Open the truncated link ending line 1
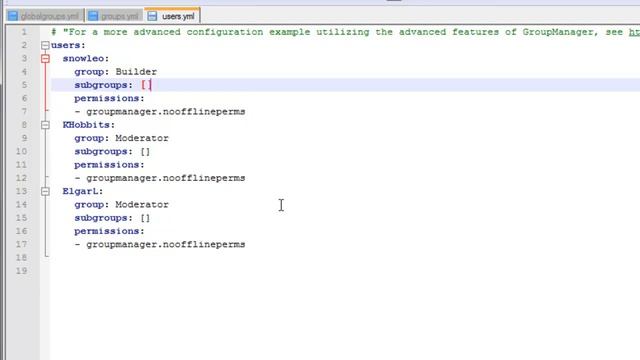This screenshot has height=360, width=640. click(634, 32)
